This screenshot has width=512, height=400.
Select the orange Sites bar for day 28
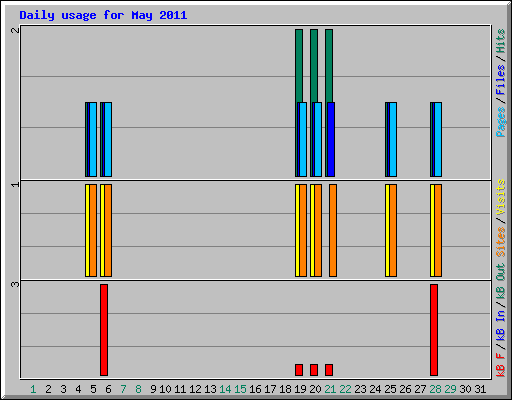point(438,230)
